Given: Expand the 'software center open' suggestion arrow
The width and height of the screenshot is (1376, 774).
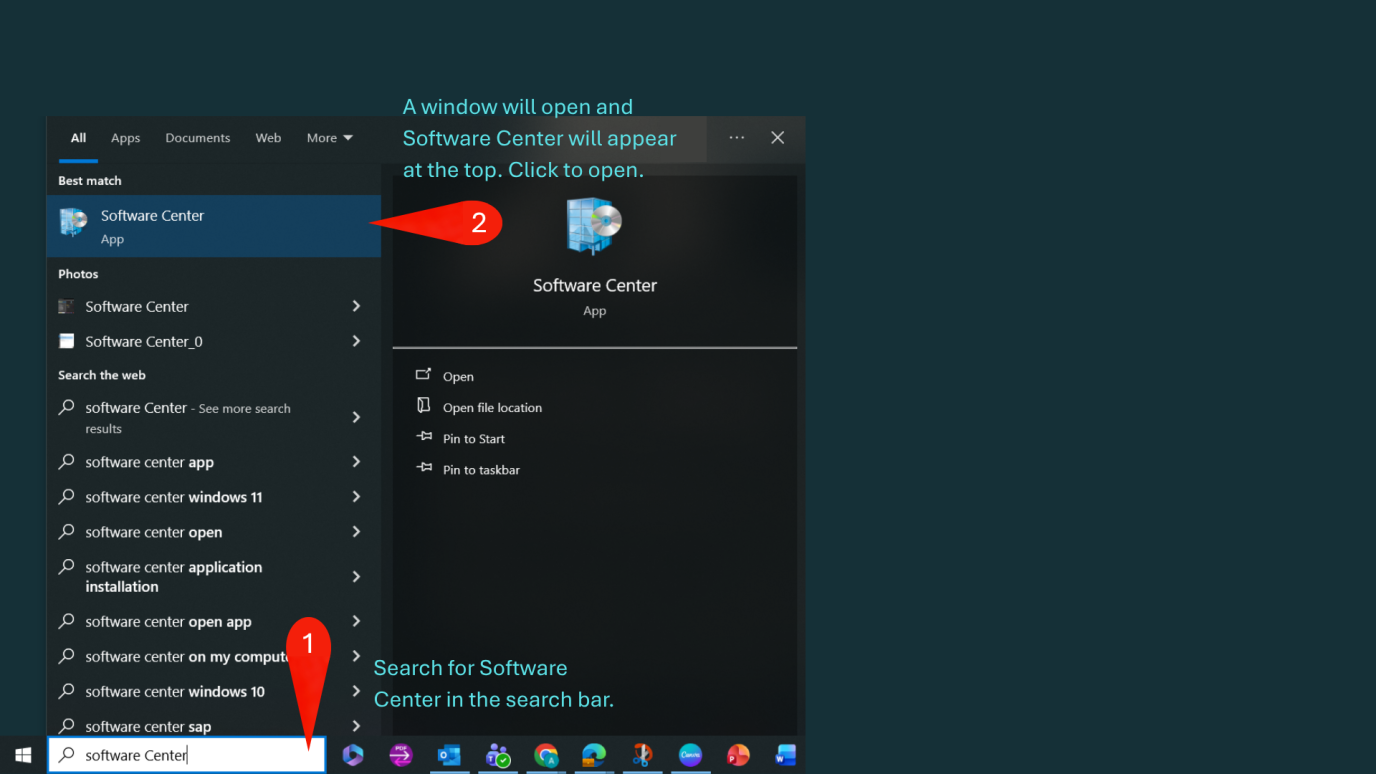Looking at the screenshot, I should pyautogui.click(x=356, y=532).
